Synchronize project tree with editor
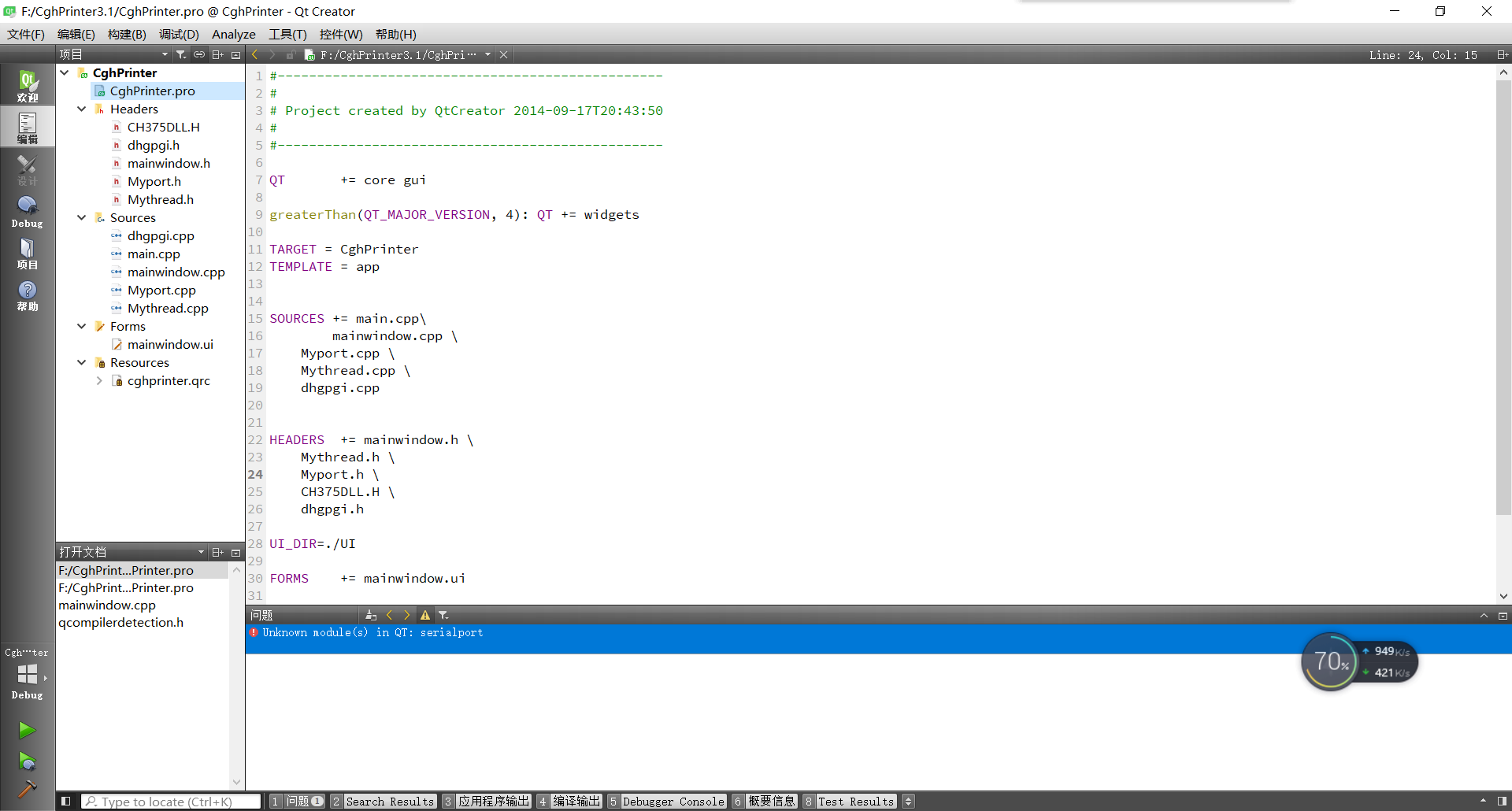 199,54
